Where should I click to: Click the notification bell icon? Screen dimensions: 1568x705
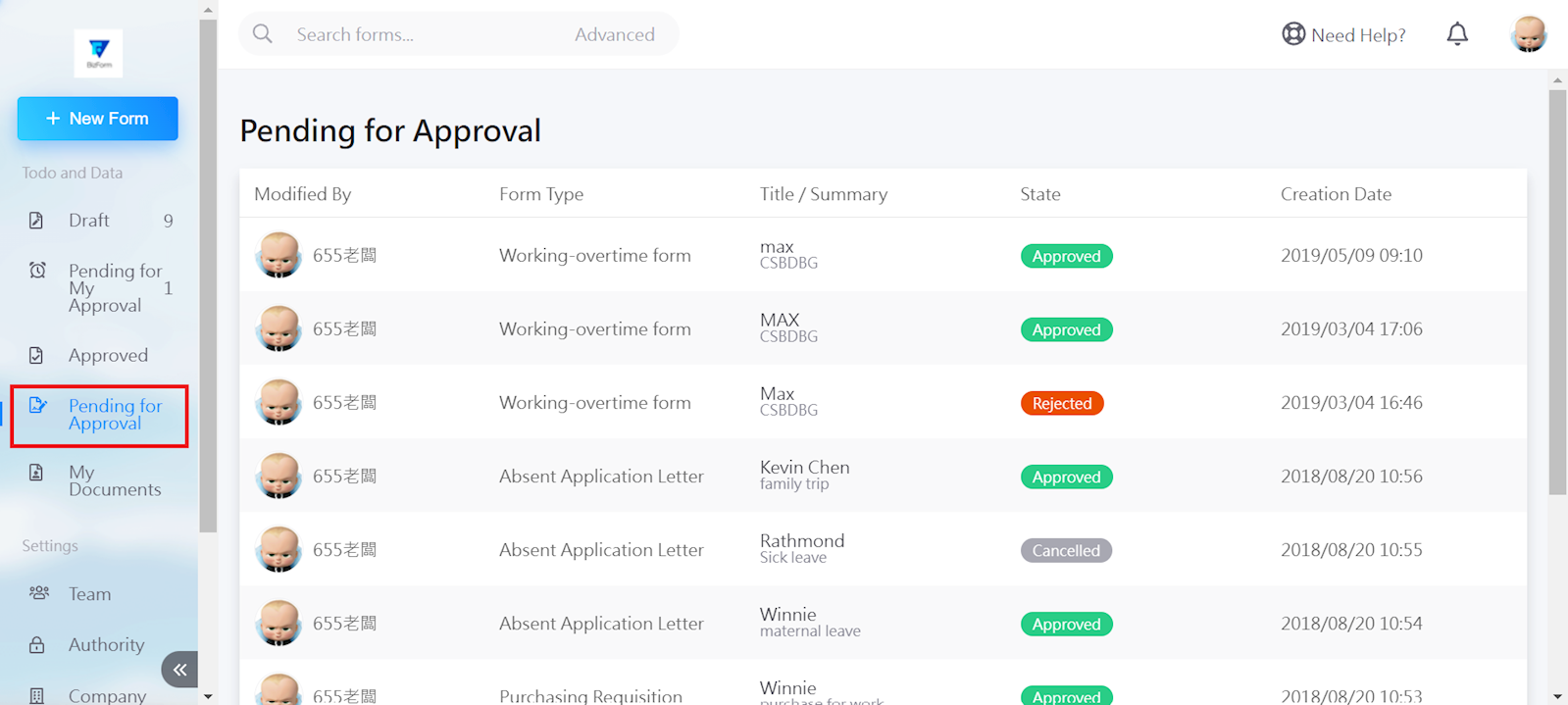click(x=1457, y=34)
